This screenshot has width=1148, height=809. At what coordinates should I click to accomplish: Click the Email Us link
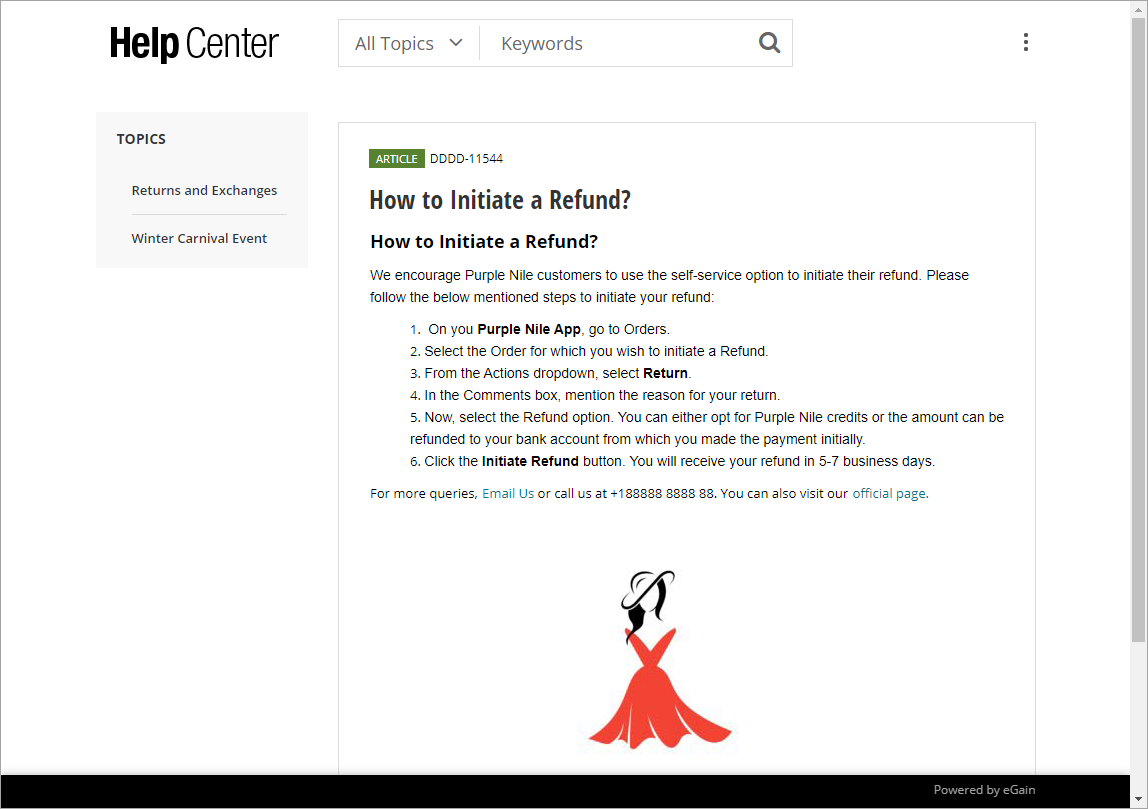pos(508,493)
